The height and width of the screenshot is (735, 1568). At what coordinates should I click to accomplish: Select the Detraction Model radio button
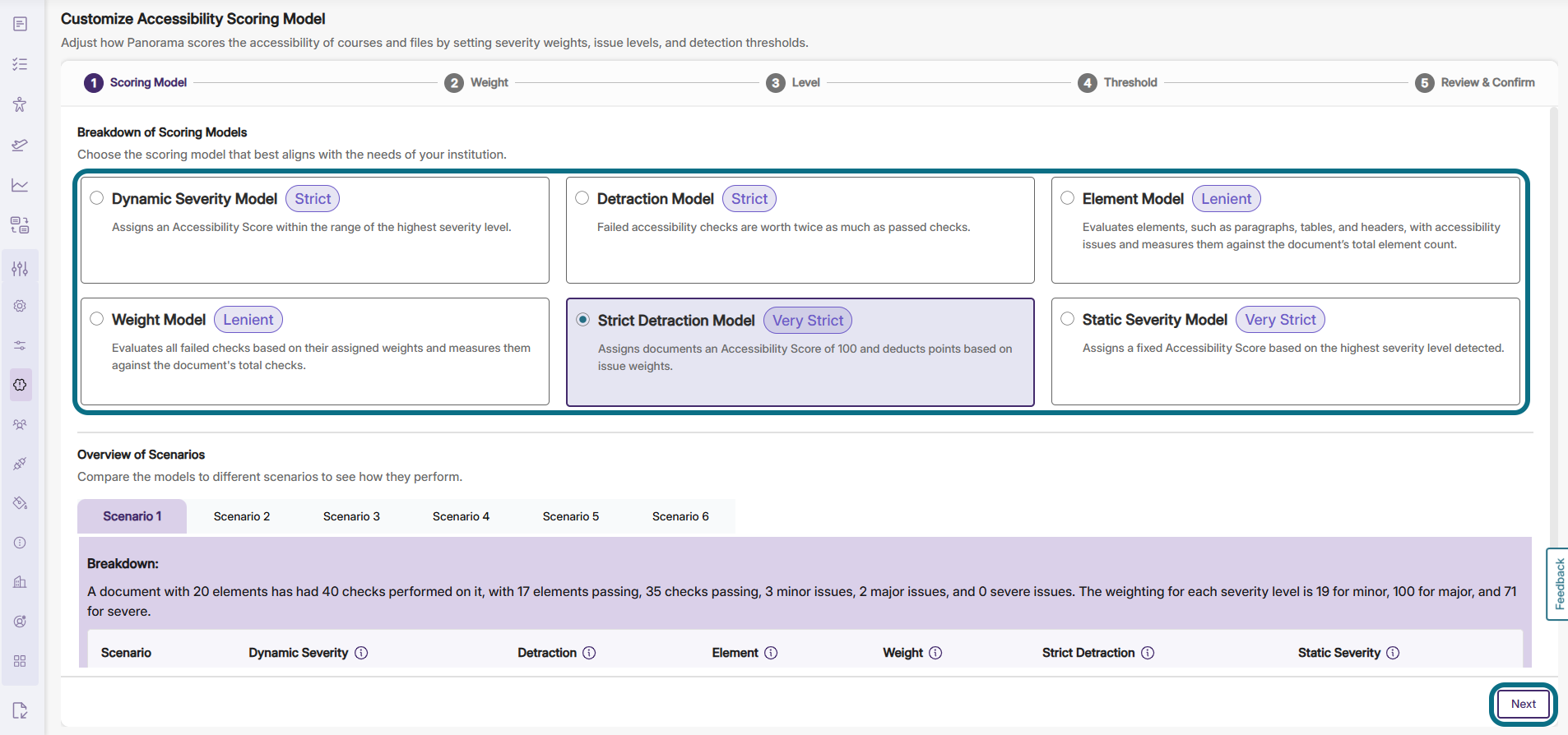point(582,198)
